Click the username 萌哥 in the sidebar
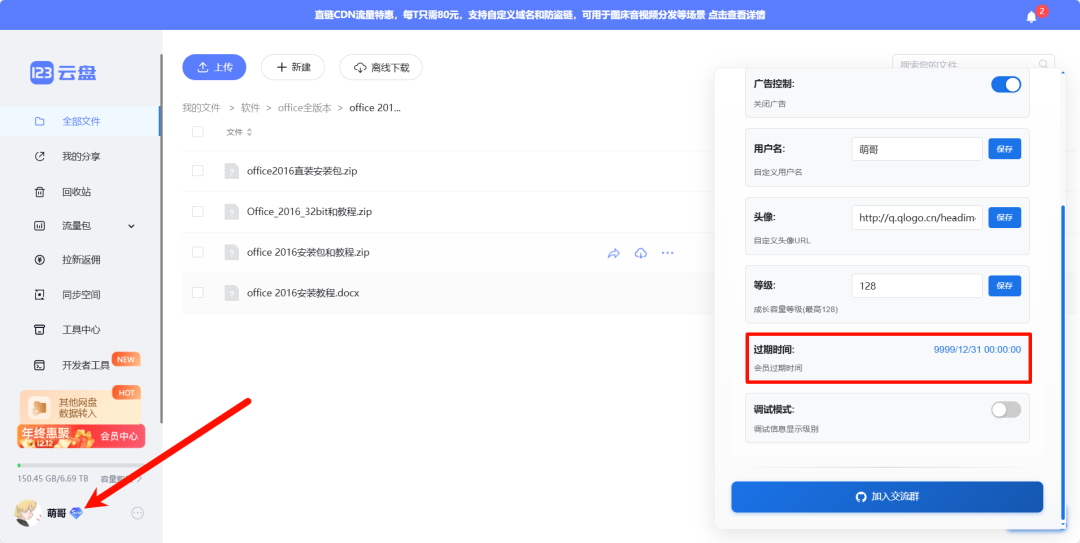 pyautogui.click(x=56, y=513)
